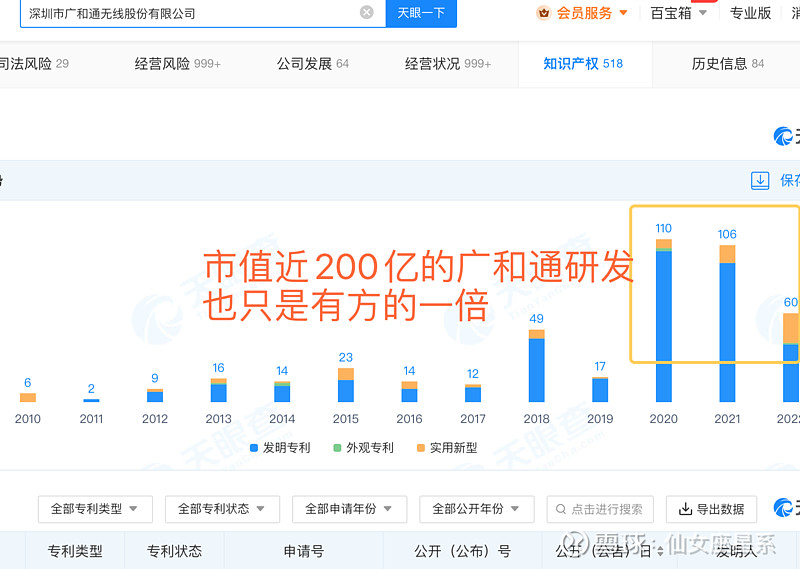Click the 2013 bar with value 16
Screen dimensions: 800x569
click(218, 390)
